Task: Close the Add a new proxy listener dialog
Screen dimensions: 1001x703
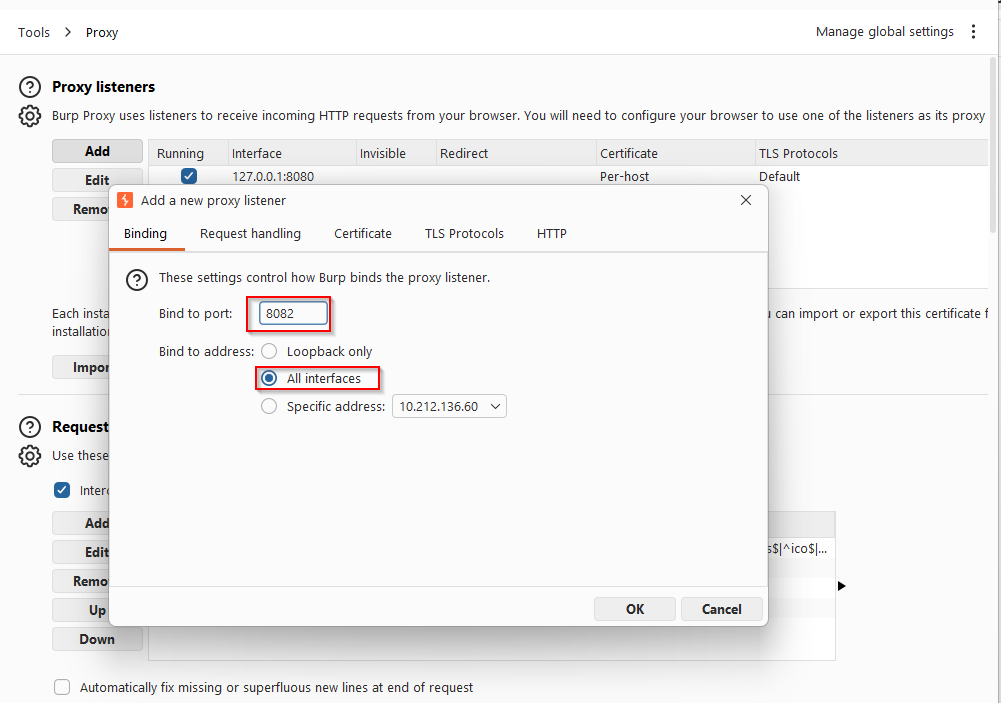Action: [746, 200]
